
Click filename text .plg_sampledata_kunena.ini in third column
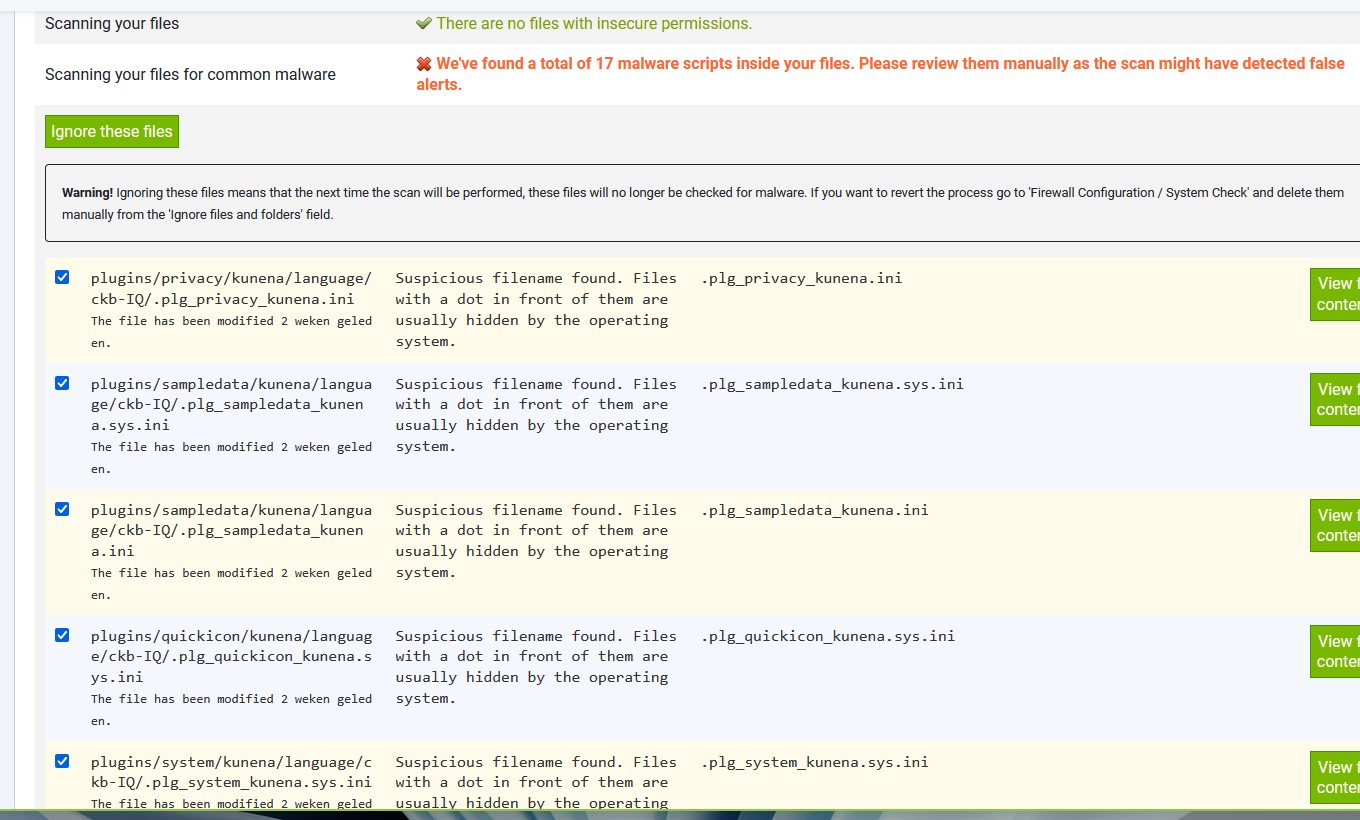(x=814, y=510)
